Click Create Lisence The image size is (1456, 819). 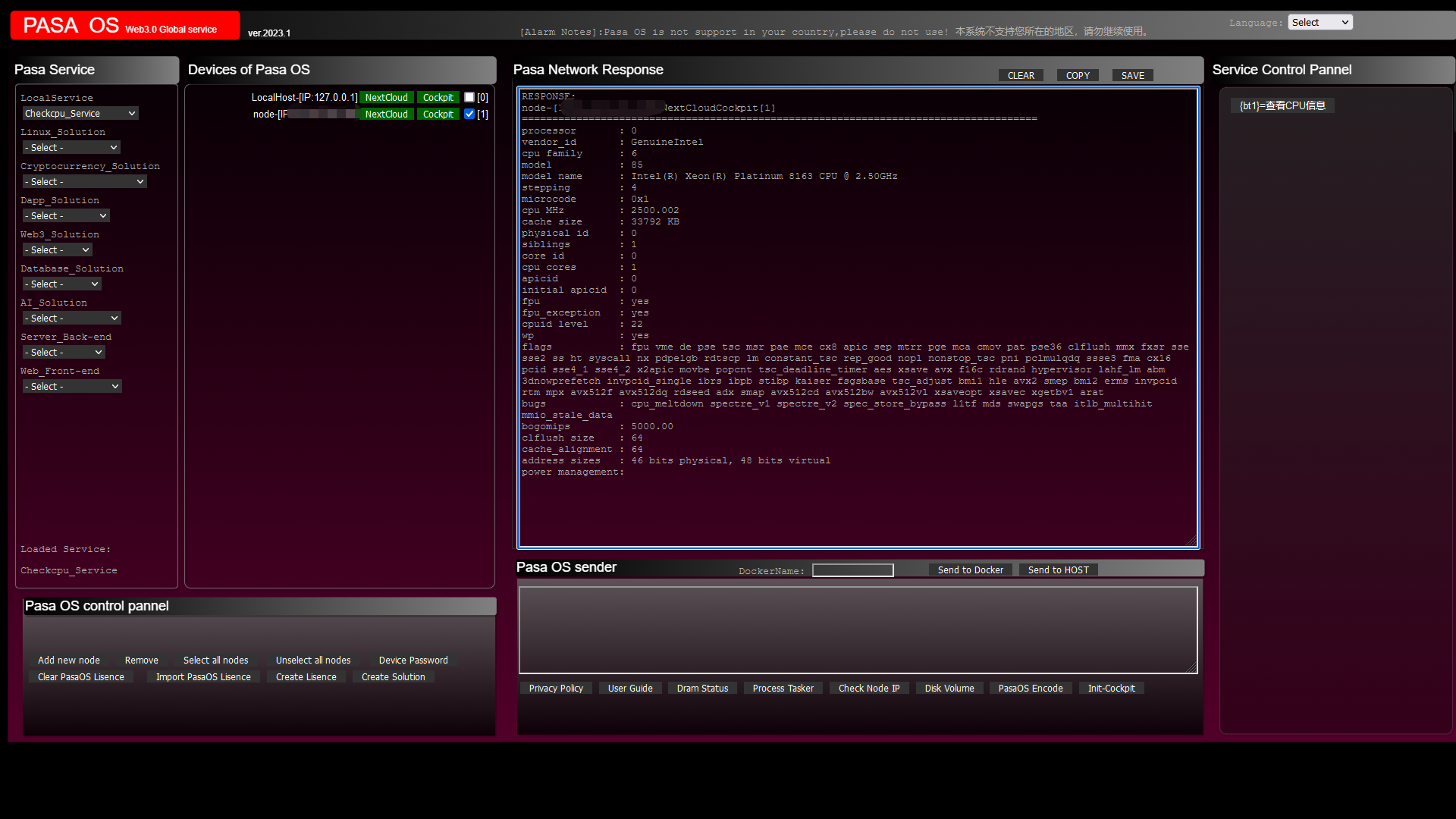[306, 676]
